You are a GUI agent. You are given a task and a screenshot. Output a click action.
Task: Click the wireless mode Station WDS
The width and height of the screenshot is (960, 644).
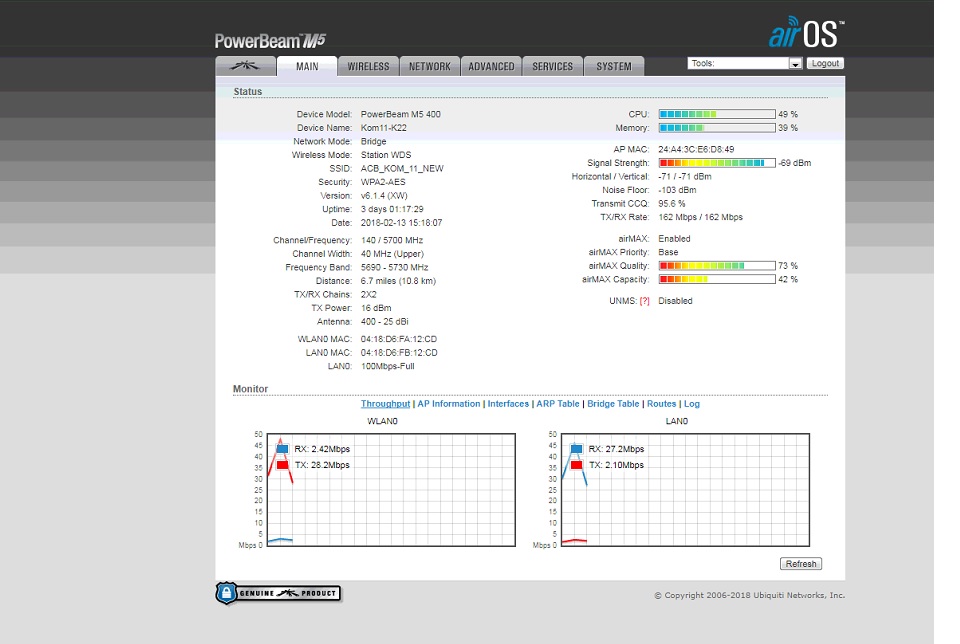tap(386, 155)
